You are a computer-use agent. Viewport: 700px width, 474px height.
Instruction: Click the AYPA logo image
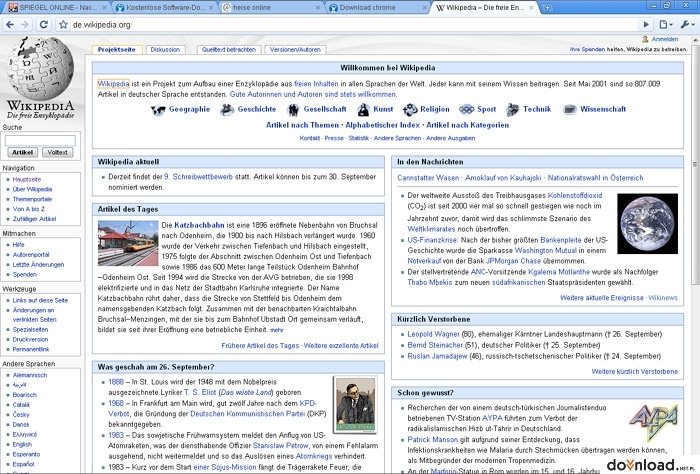point(654,423)
